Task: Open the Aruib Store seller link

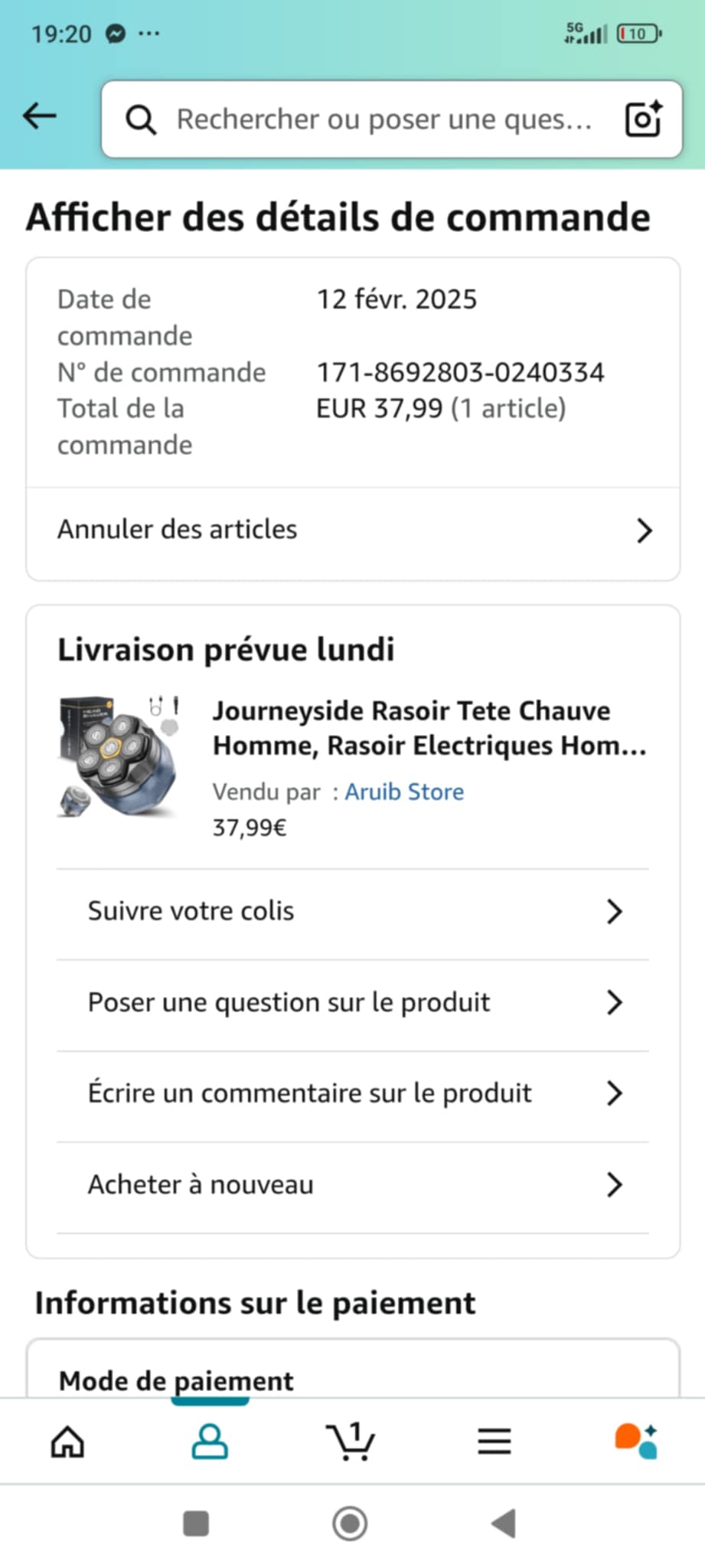Action: coord(404,792)
